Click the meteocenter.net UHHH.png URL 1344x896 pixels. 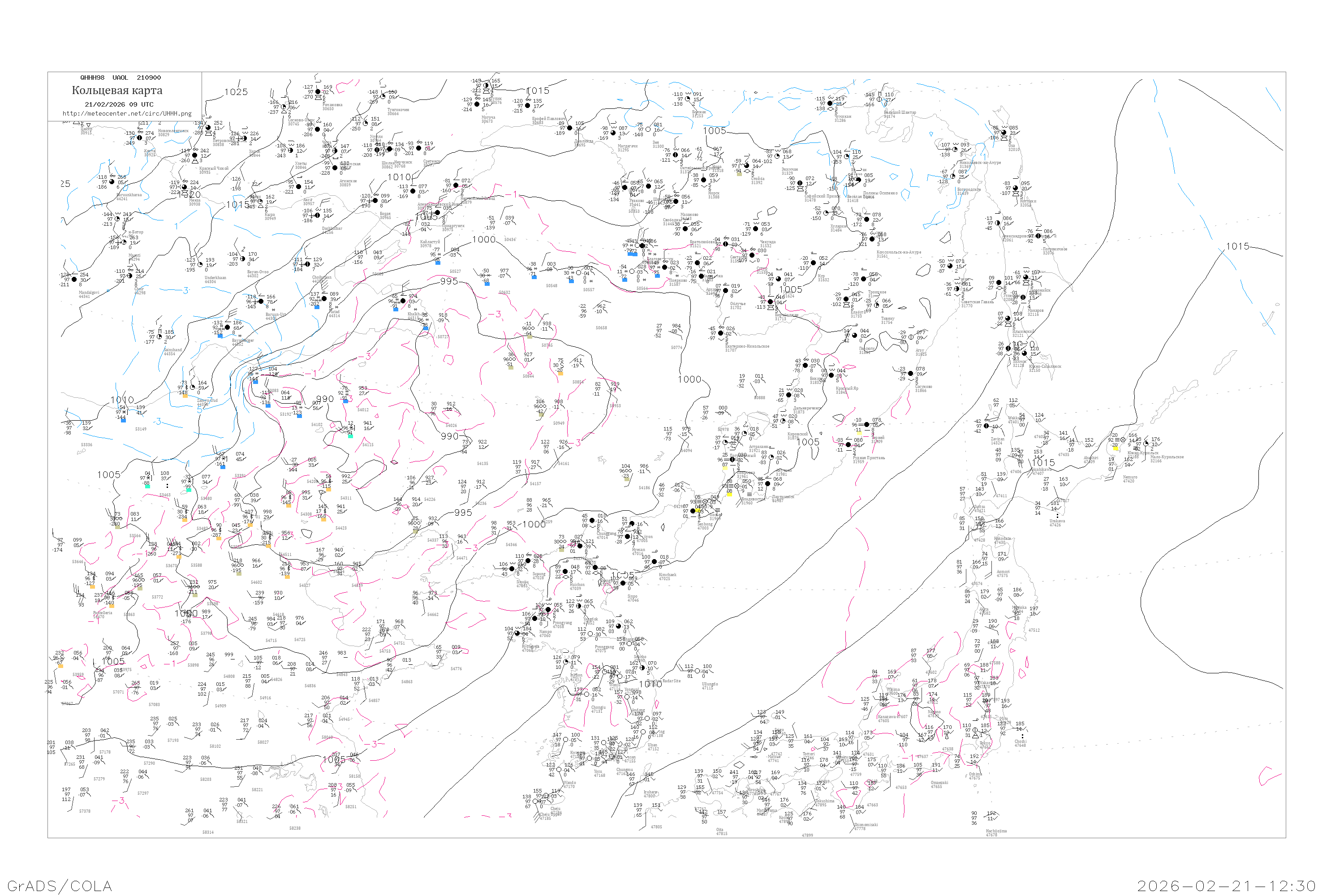pyautogui.click(x=127, y=114)
